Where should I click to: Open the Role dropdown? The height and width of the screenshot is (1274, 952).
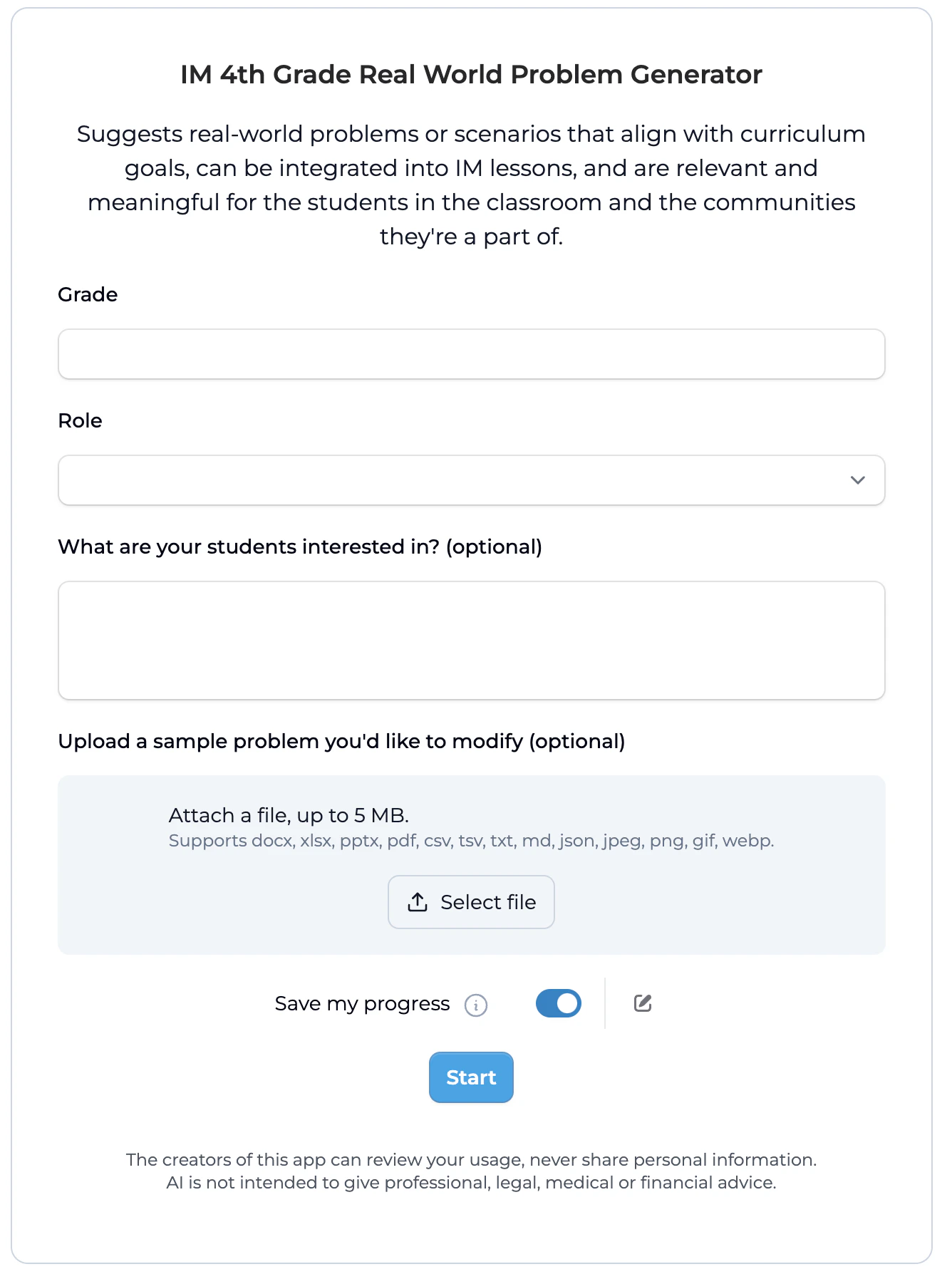point(471,480)
